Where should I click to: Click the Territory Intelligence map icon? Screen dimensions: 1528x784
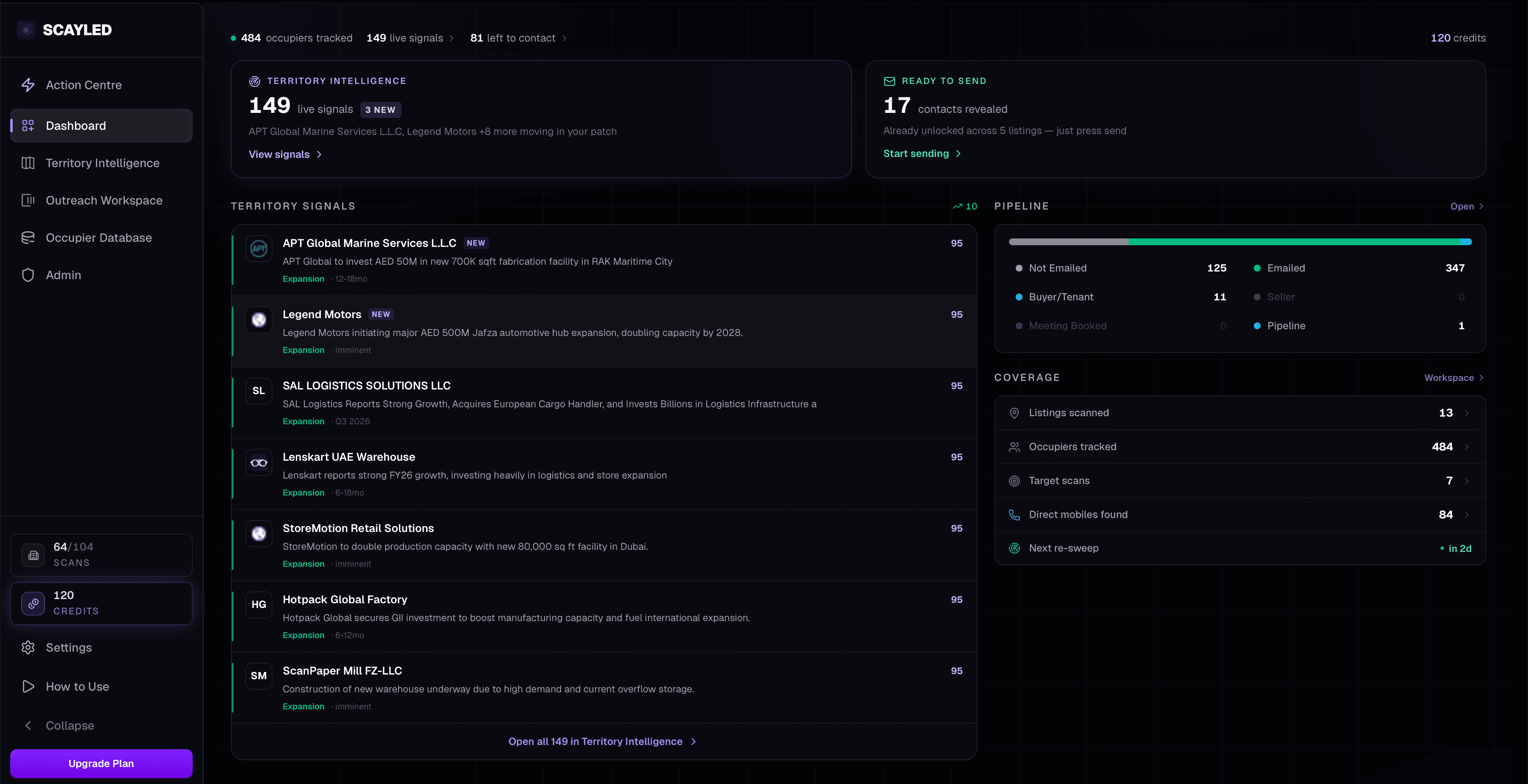coord(28,163)
